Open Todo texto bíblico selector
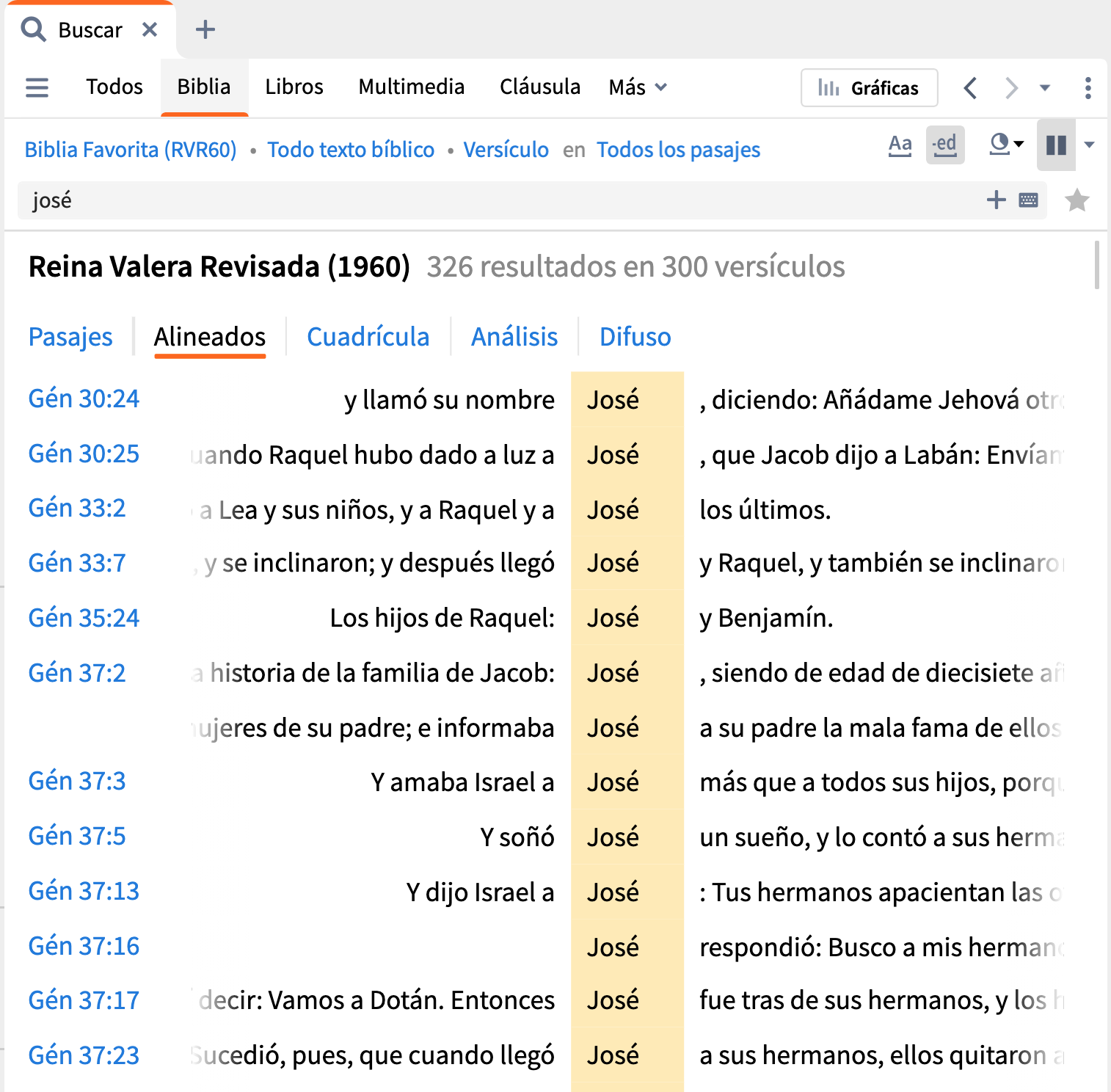Image resolution: width=1111 pixels, height=1092 pixels. tap(351, 150)
